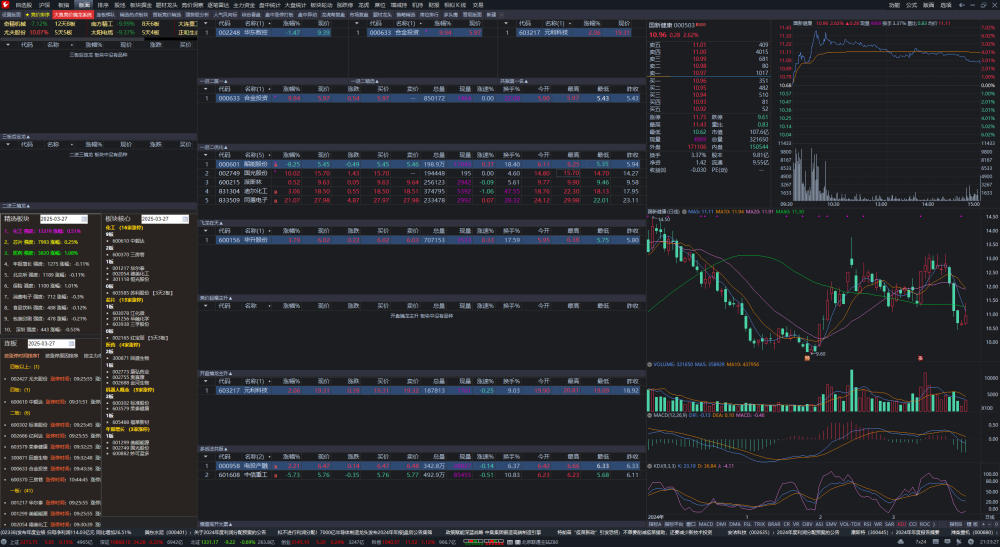Click the keyboard icon in status bar
The height and width of the screenshot is (547, 1000).
coord(936,542)
